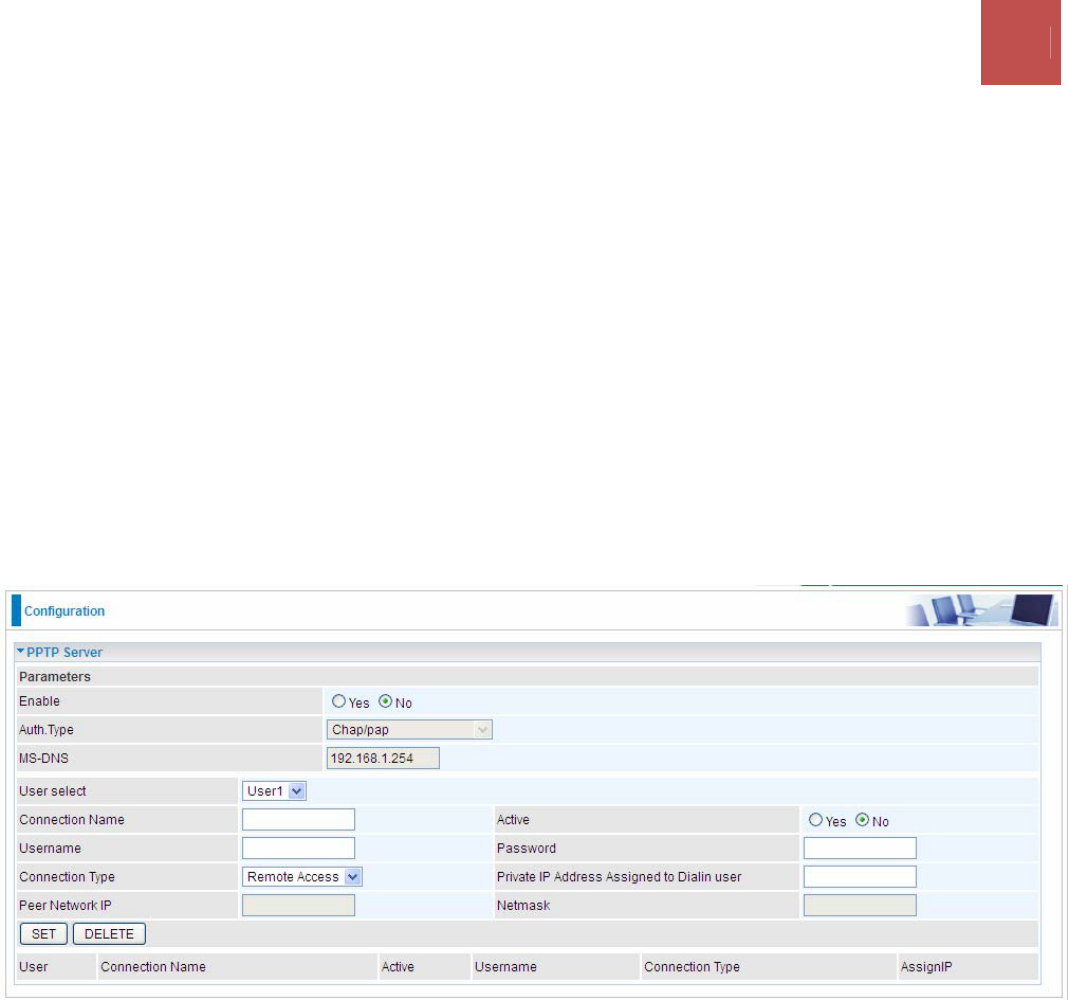Click the DELETE button
1068x1000 pixels.
pos(109,934)
